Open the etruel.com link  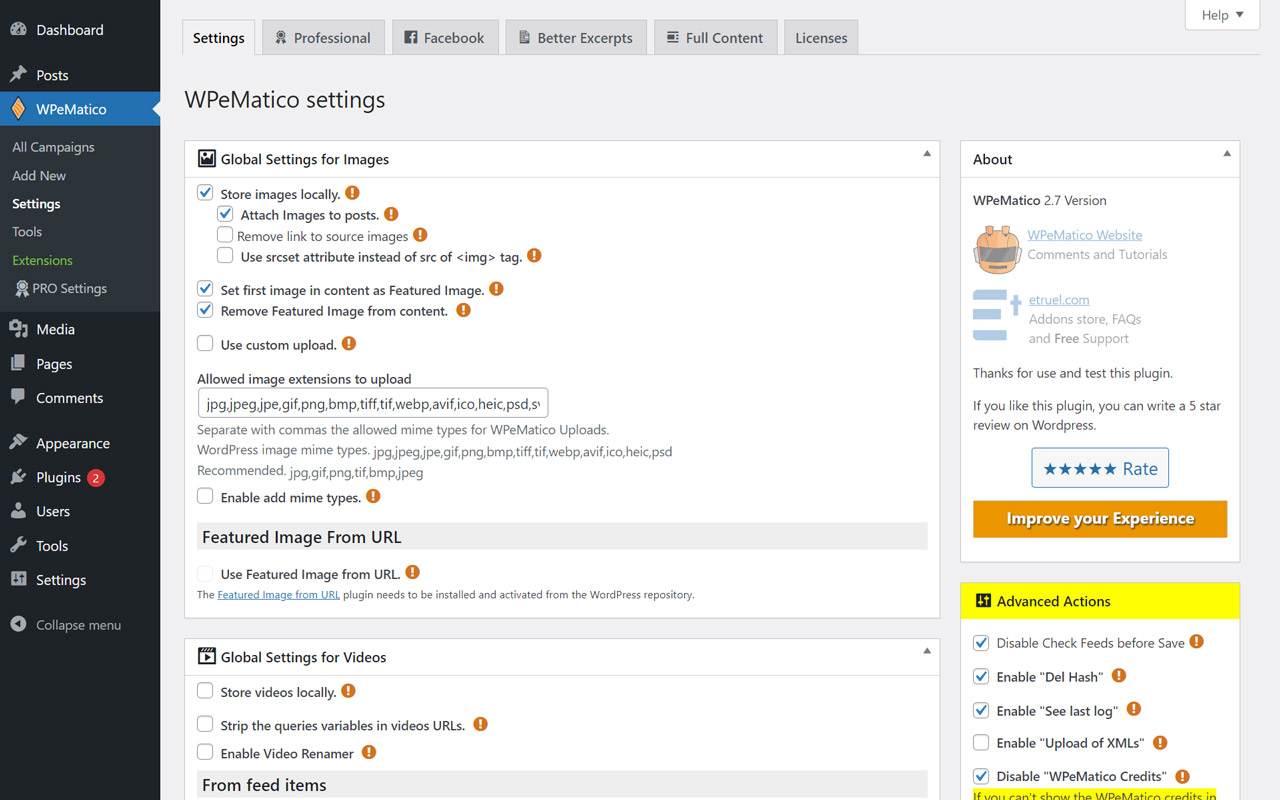[x=1059, y=299]
